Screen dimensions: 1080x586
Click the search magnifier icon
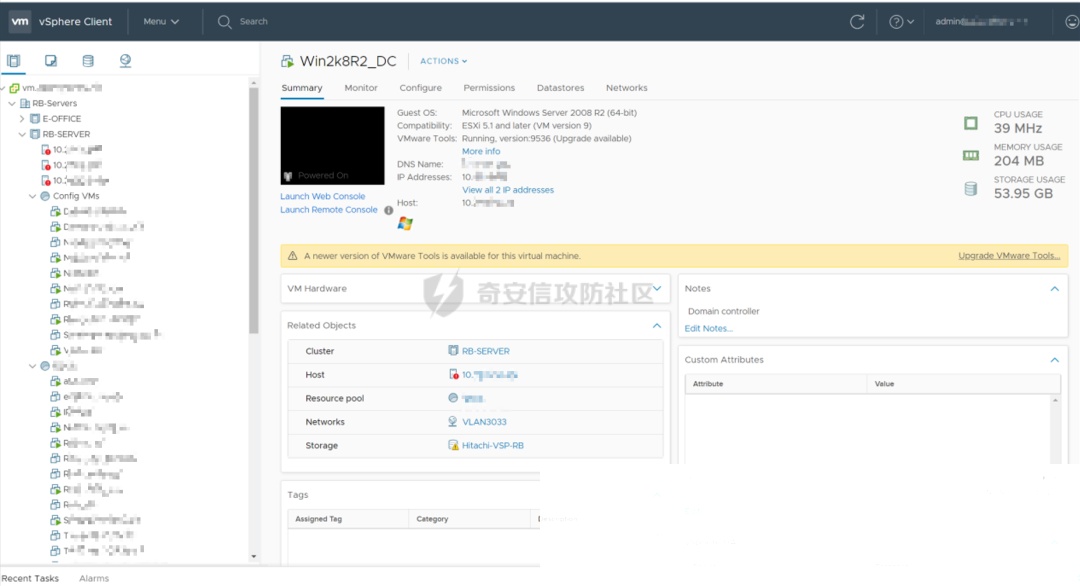coord(225,21)
